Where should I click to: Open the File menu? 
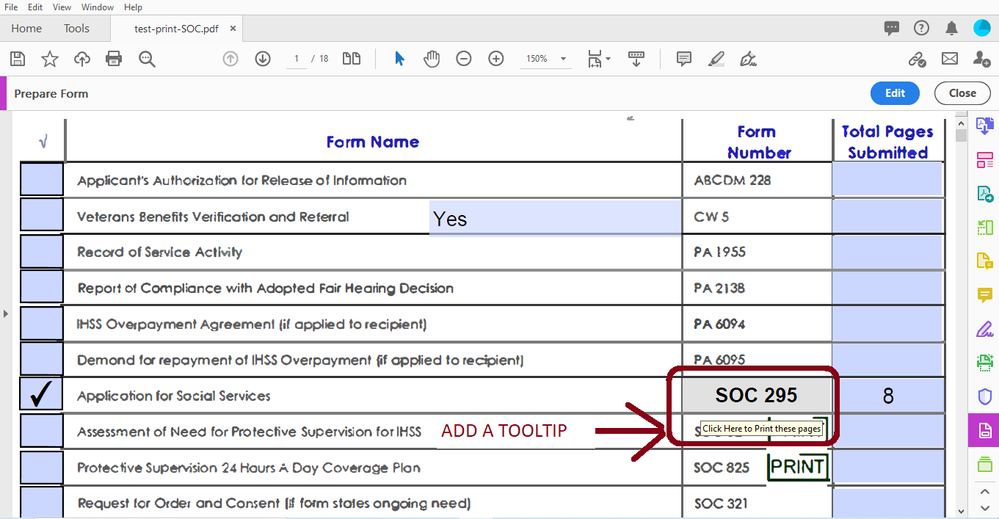point(11,7)
